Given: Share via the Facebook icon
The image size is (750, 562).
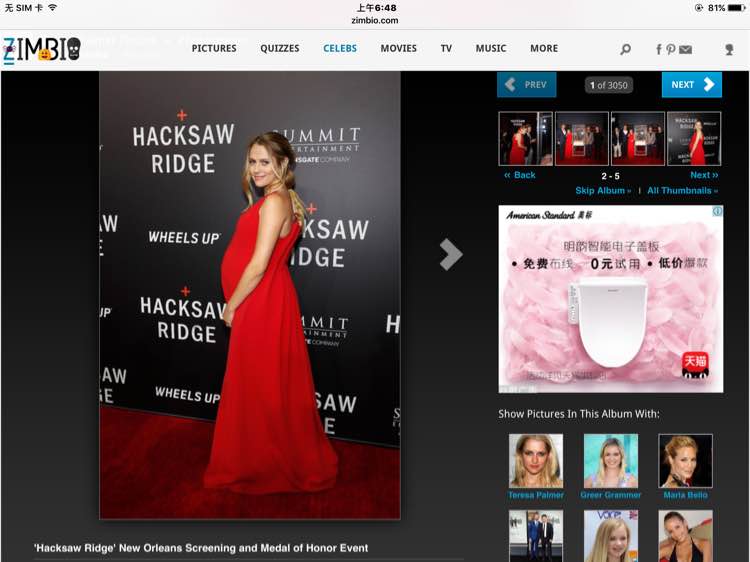Looking at the screenshot, I should (x=659, y=49).
